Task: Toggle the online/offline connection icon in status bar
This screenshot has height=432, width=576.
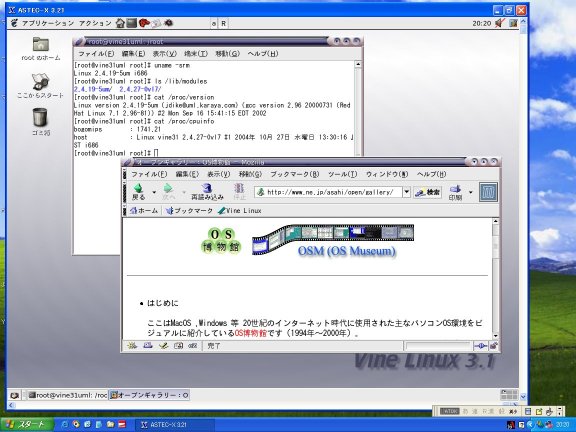Action: (x=480, y=346)
